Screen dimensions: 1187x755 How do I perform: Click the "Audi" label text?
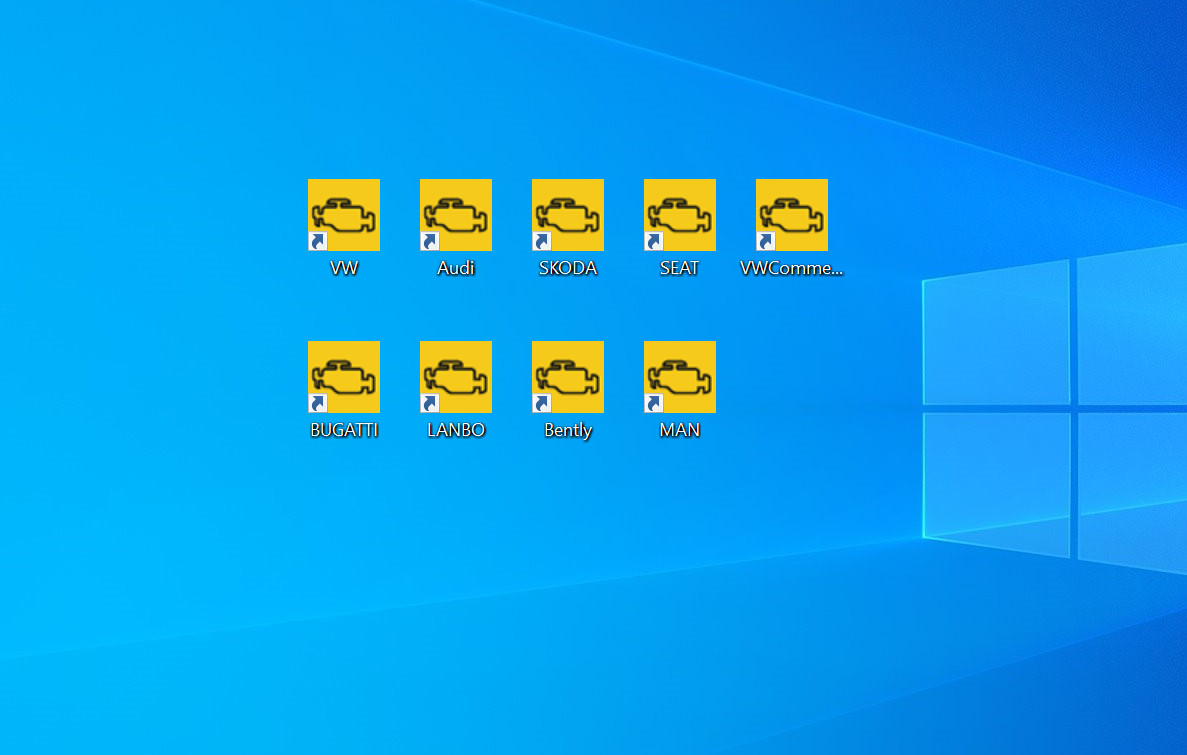456,268
